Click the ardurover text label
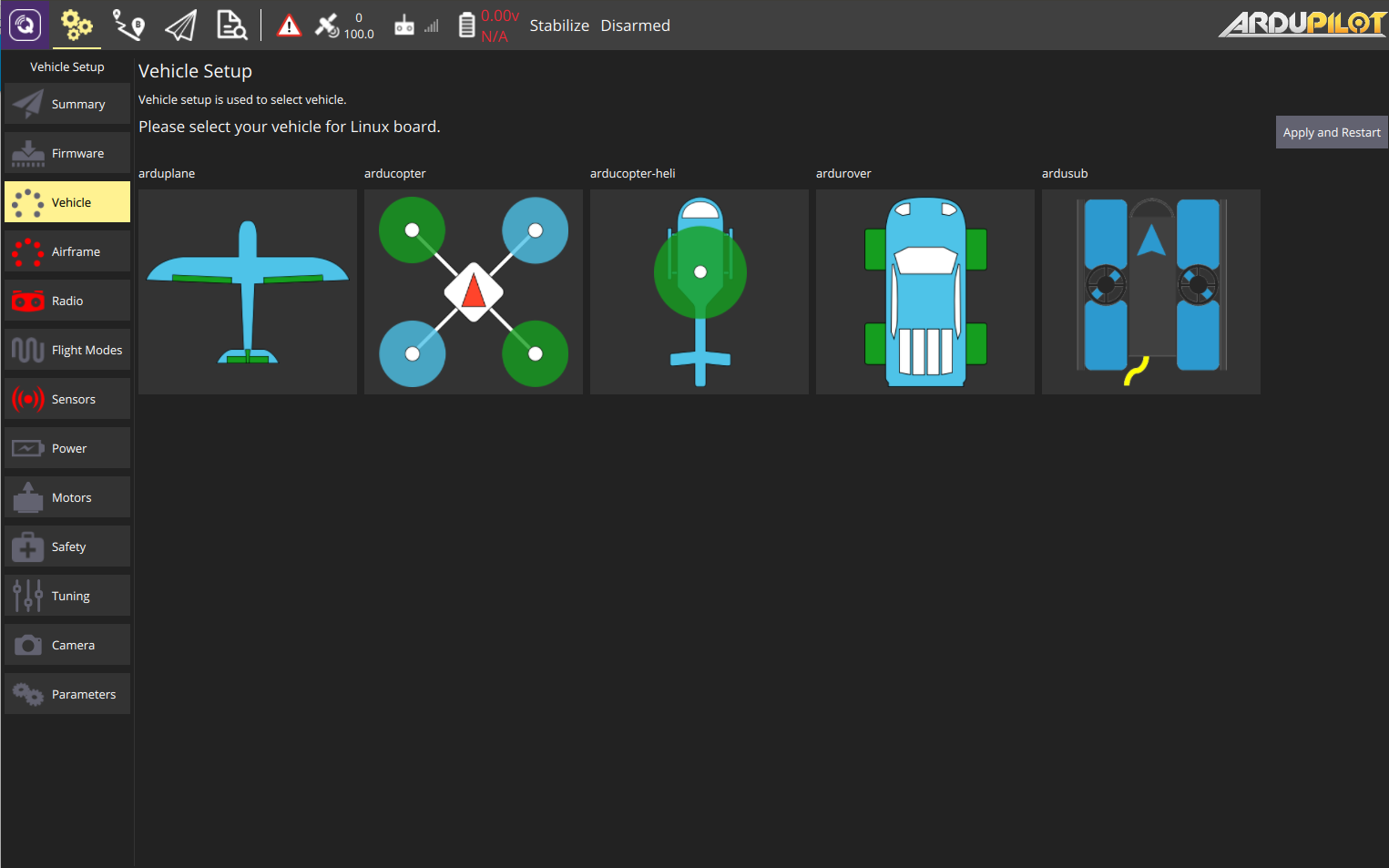Screen dimensions: 1389x868 point(843,173)
